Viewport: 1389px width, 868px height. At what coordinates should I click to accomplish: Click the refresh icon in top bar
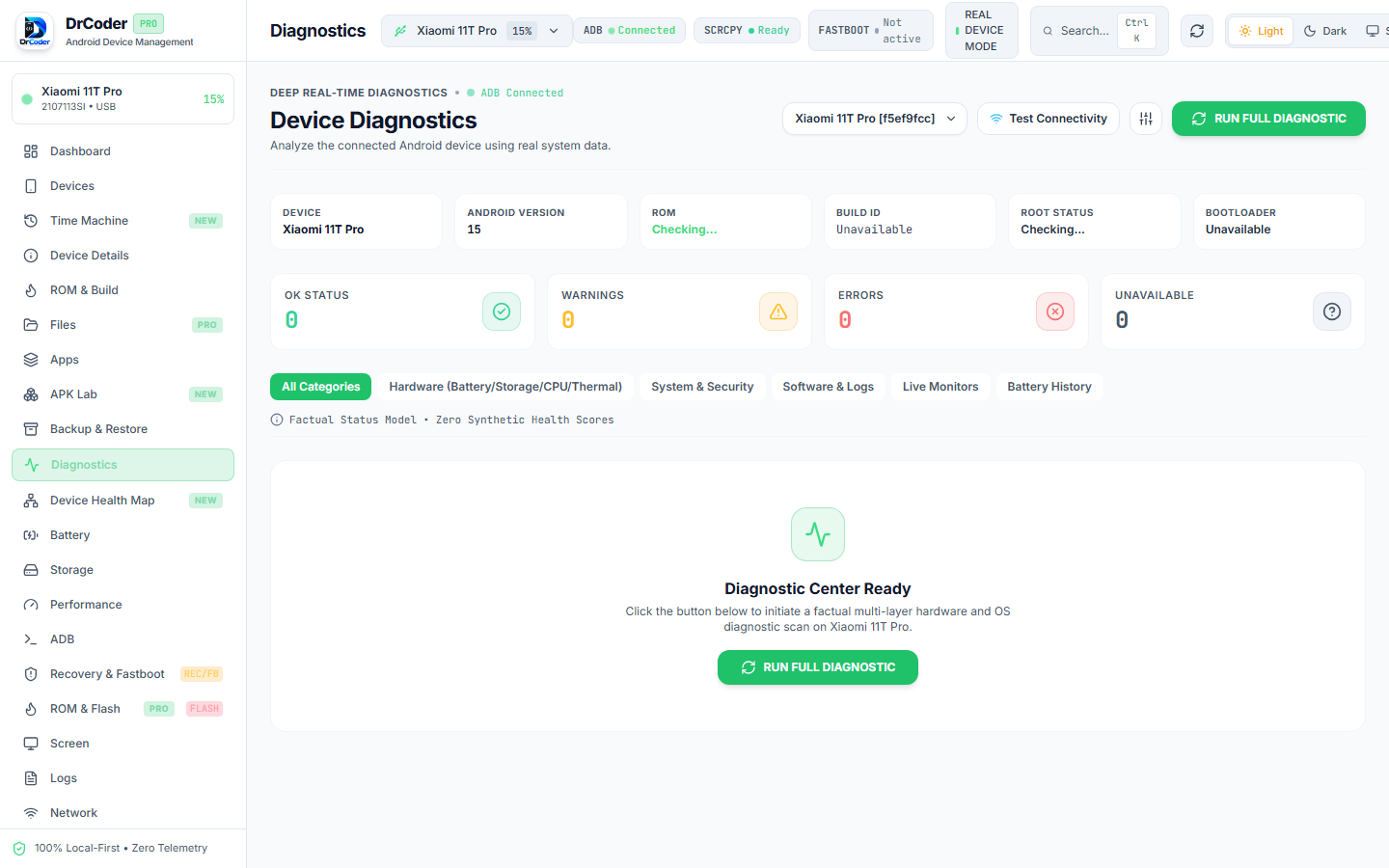[1197, 31]
